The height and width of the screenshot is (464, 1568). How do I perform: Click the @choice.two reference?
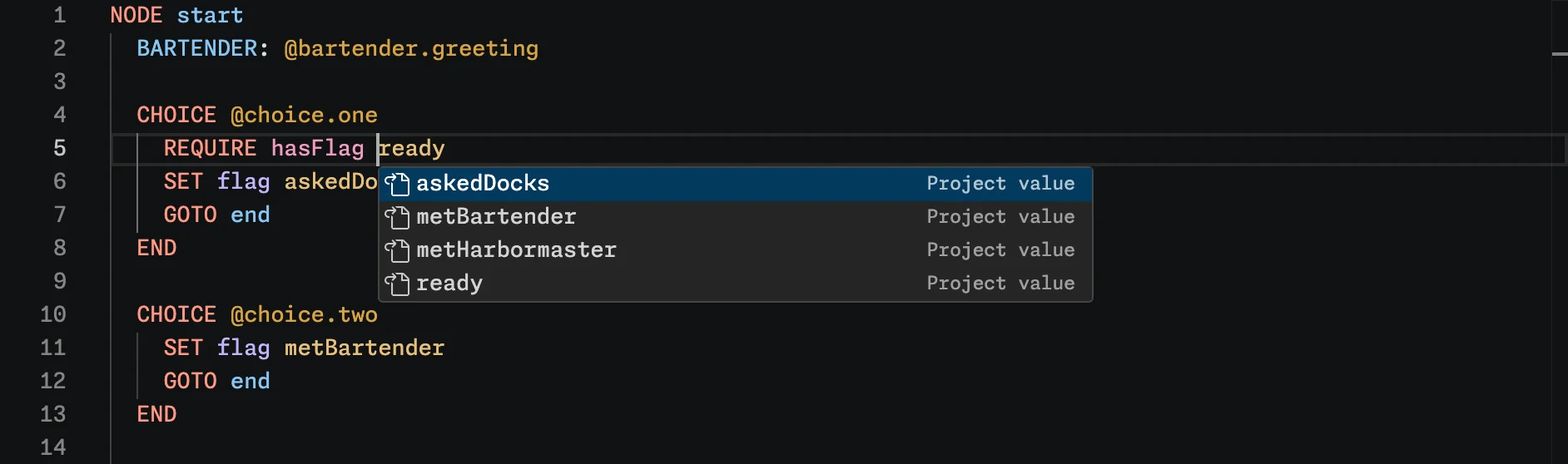point(304,314)
